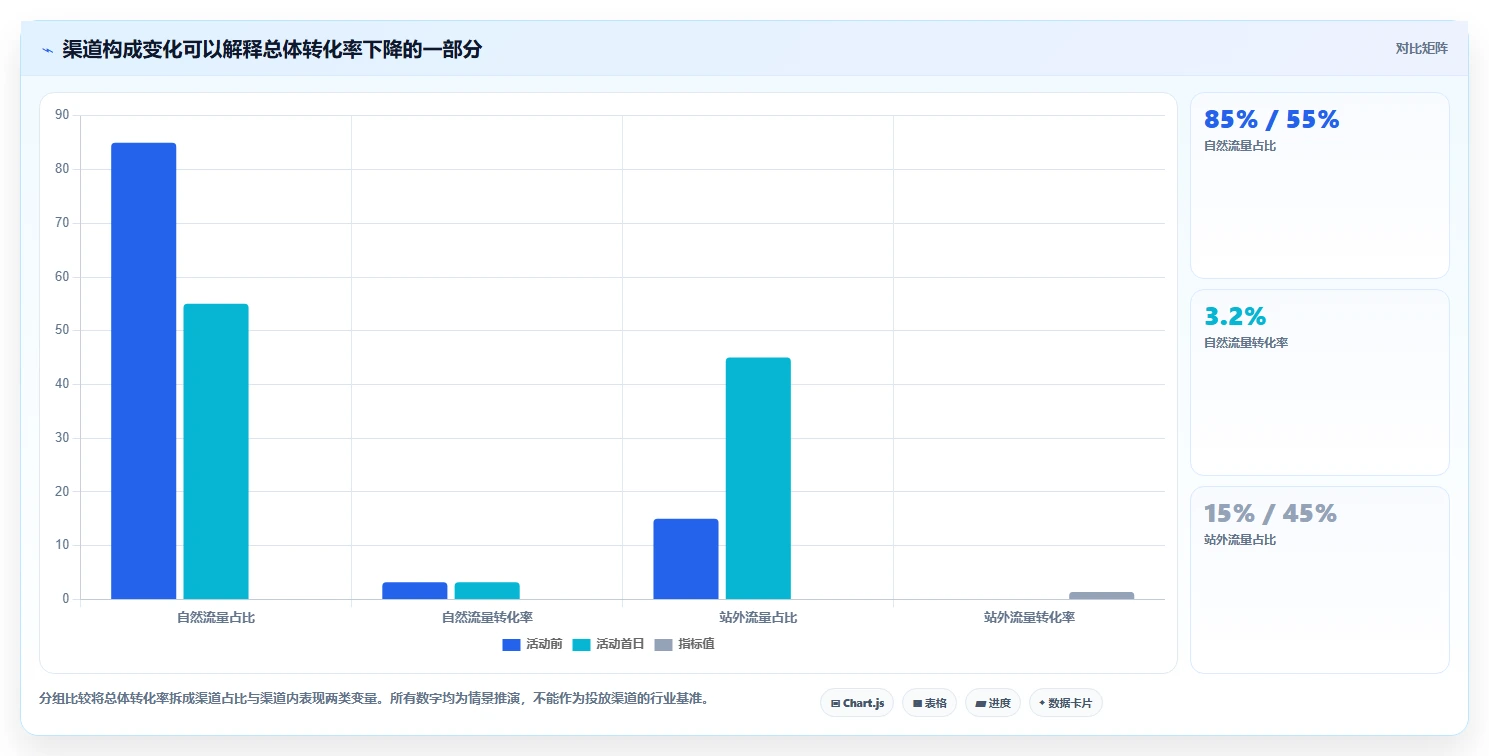
Task: Click the blue 活动前 bar for 站外流量占比
Action: [x=686, y=559]
